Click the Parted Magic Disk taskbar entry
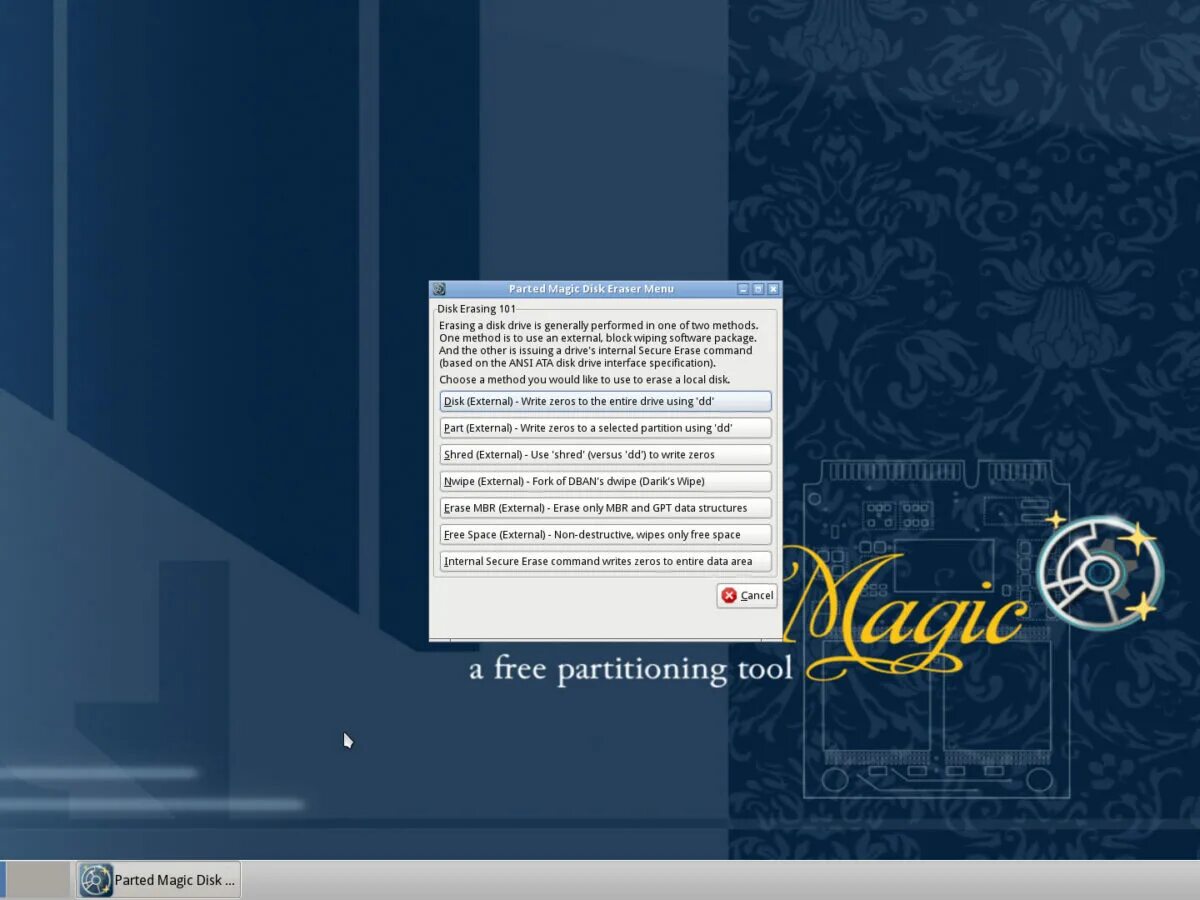The height and width of the screenshot is (900, 1200). pyautogui.click(x=159, y=880)
